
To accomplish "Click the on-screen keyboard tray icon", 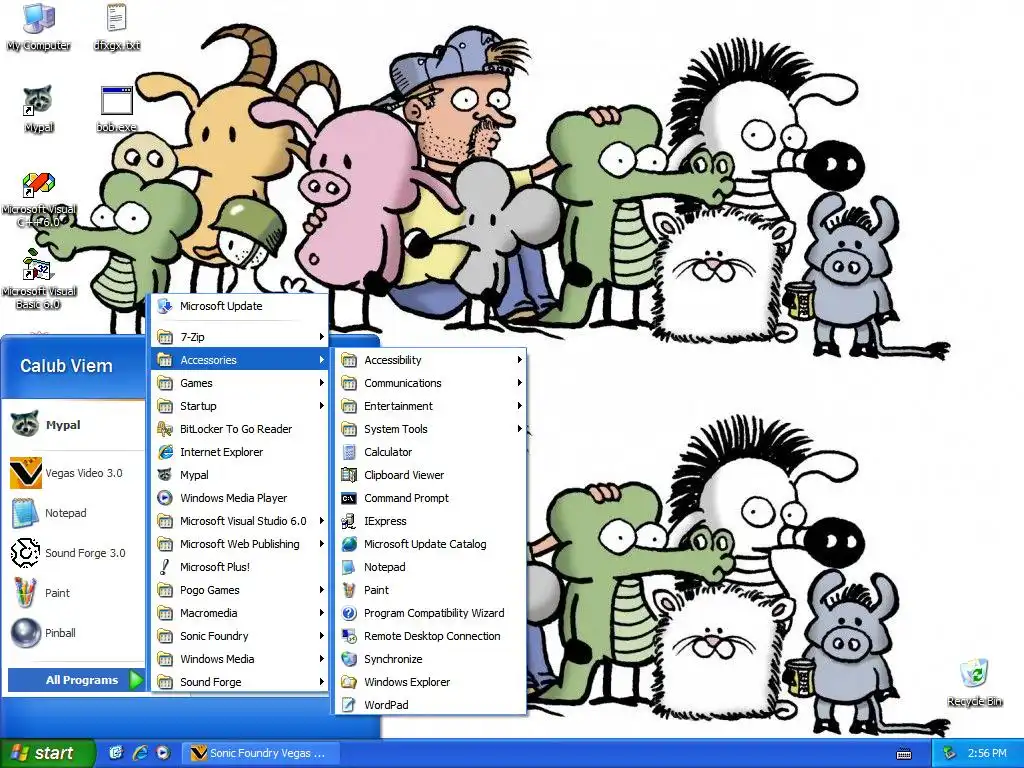I will (904, 754).
